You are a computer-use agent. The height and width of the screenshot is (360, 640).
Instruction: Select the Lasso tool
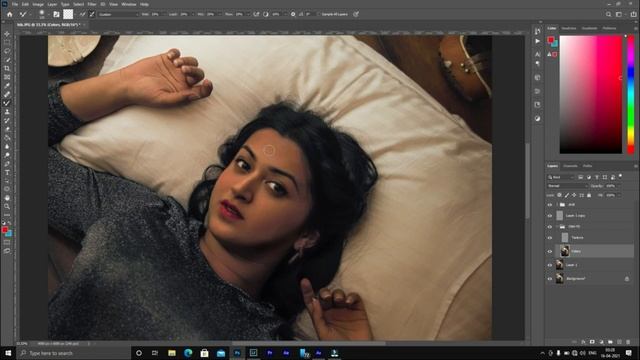[x=7, y=51]
